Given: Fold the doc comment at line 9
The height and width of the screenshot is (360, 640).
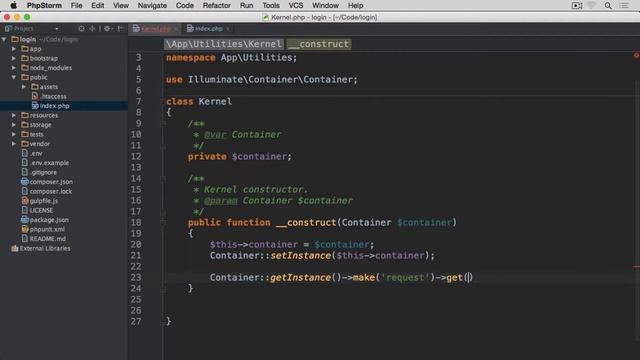Looking at the screenshot, I should [x=163, y=124].
